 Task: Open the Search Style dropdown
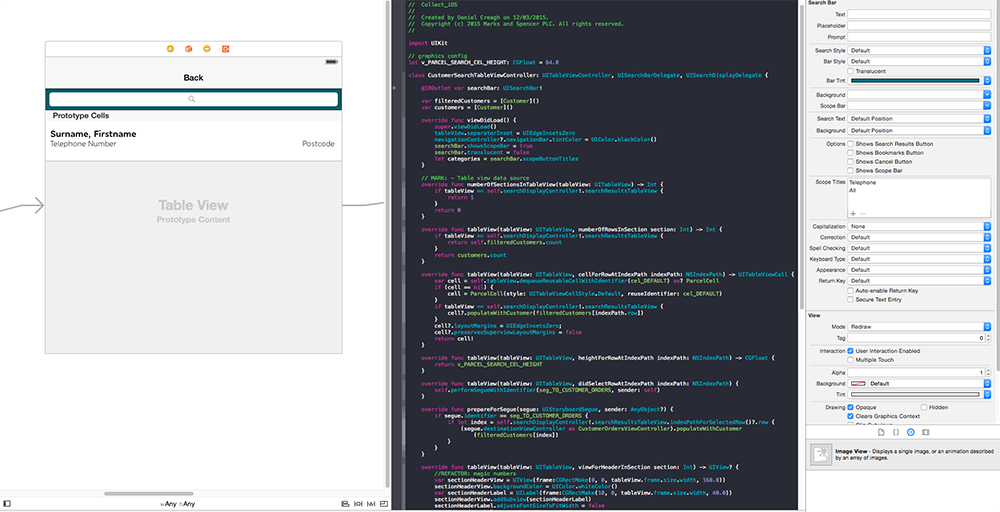(x=919, y=50)
